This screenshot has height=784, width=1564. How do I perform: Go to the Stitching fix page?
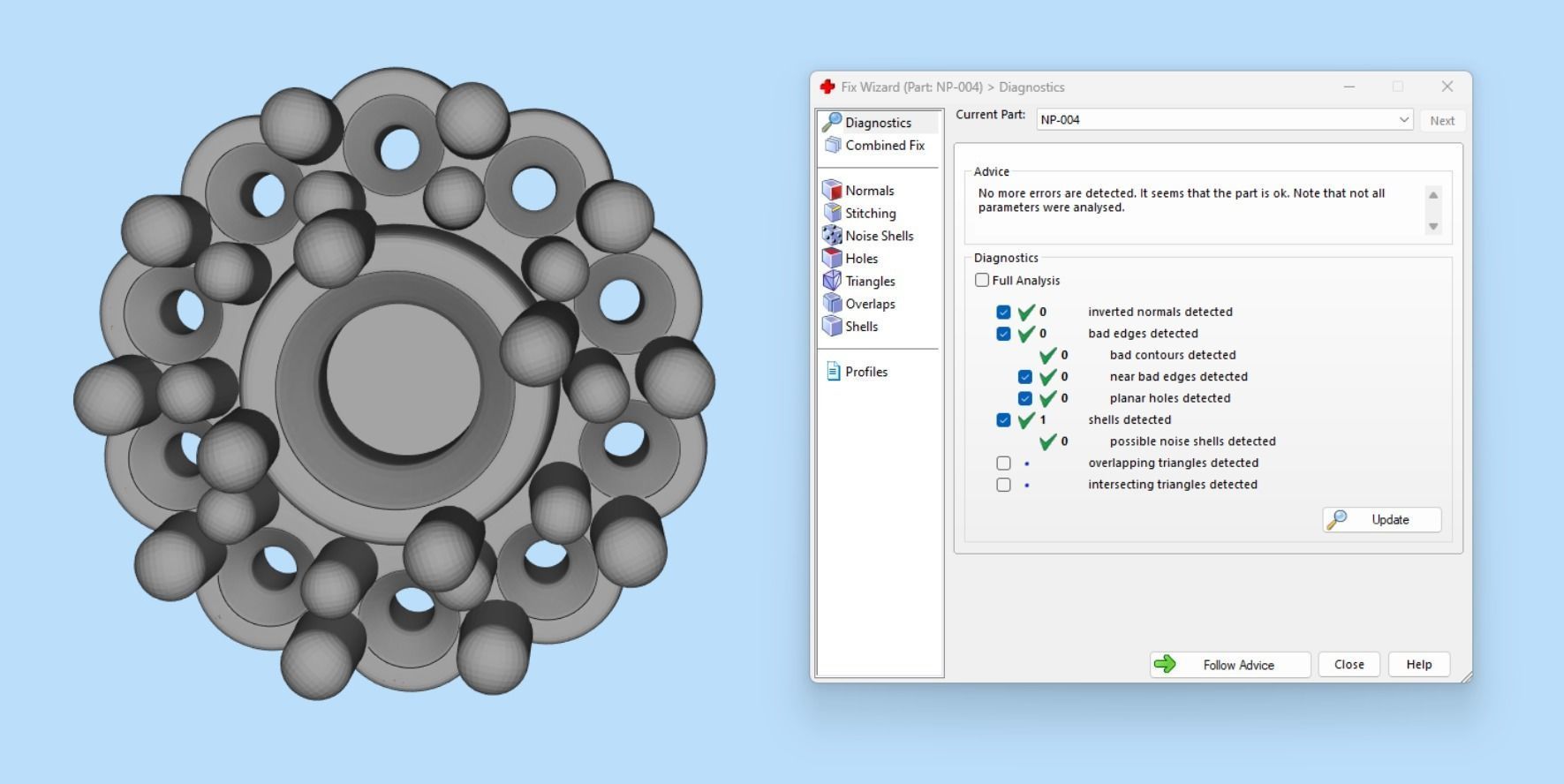point(870,213)
